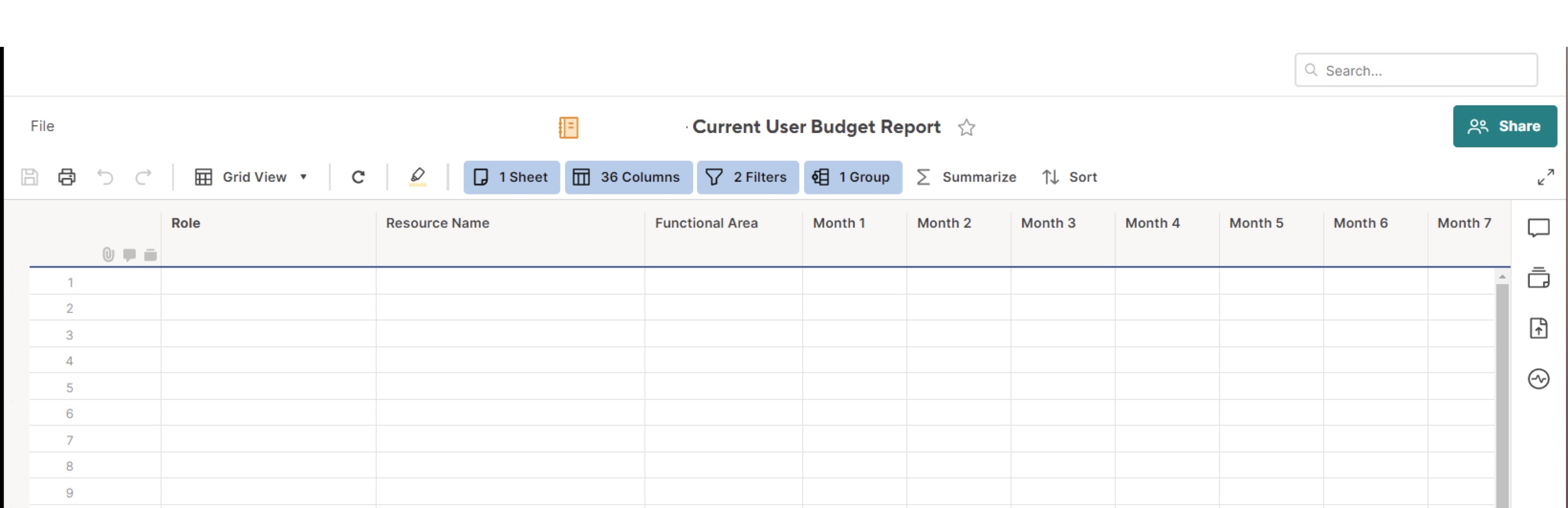Click the Summarize button
Viewport: 1568px width, 508px height.
(967, 177)
